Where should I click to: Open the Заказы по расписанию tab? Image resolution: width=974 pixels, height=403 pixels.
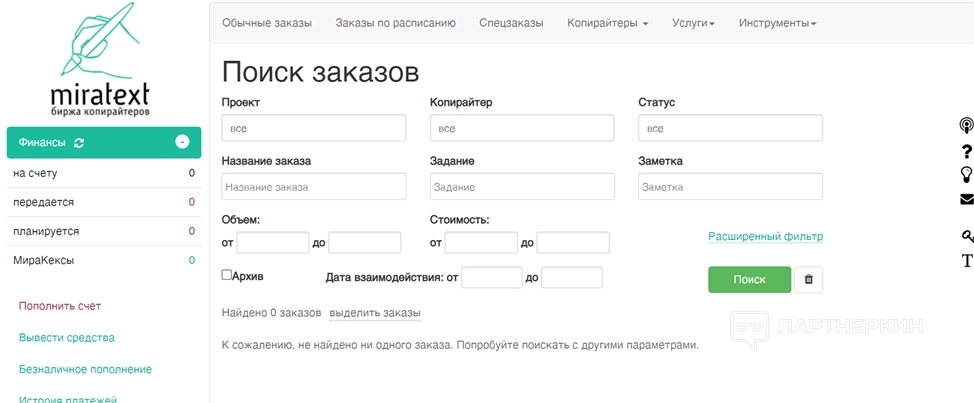tap(395, 23)
